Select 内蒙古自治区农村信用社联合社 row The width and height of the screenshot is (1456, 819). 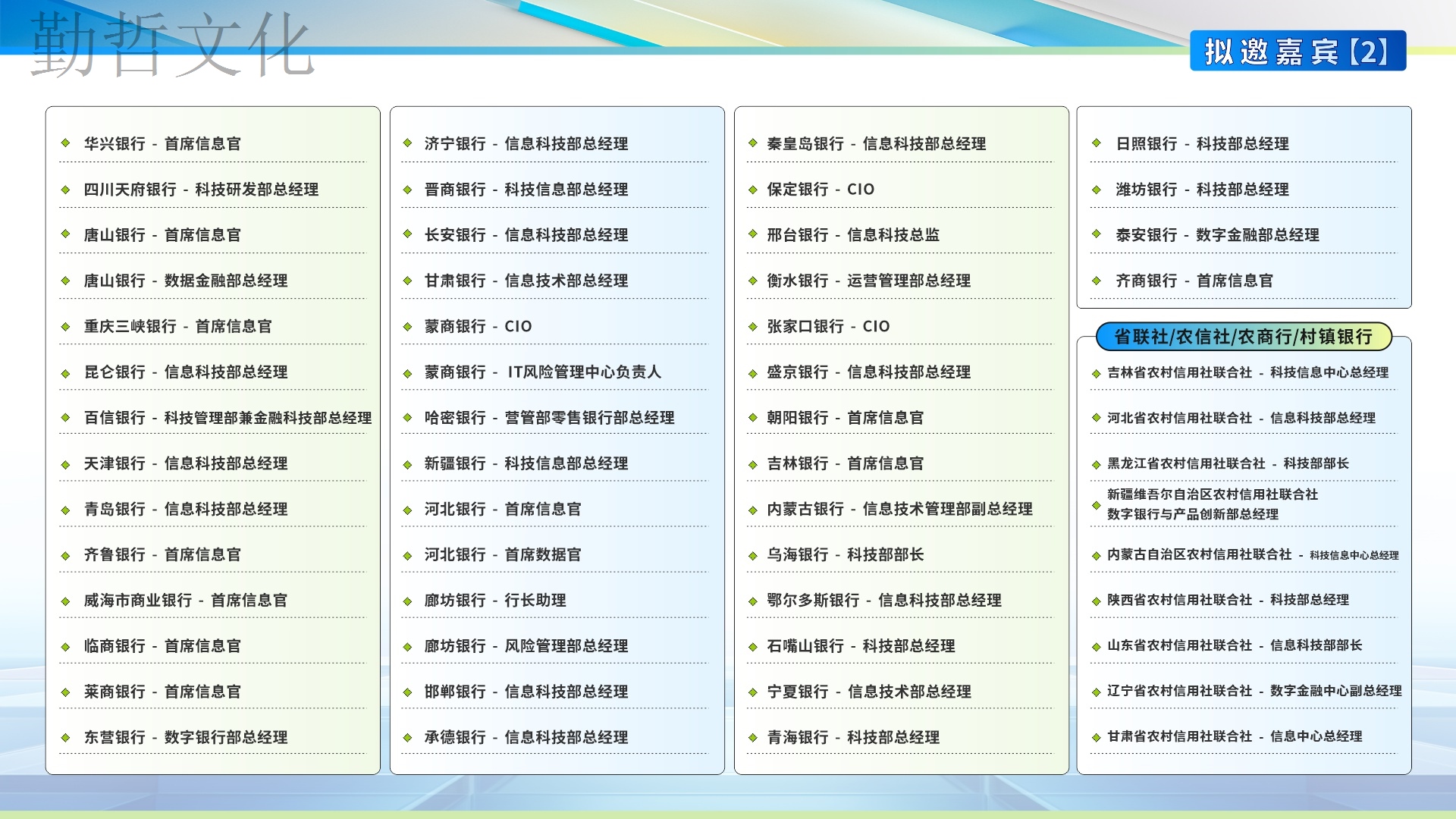1253,554
